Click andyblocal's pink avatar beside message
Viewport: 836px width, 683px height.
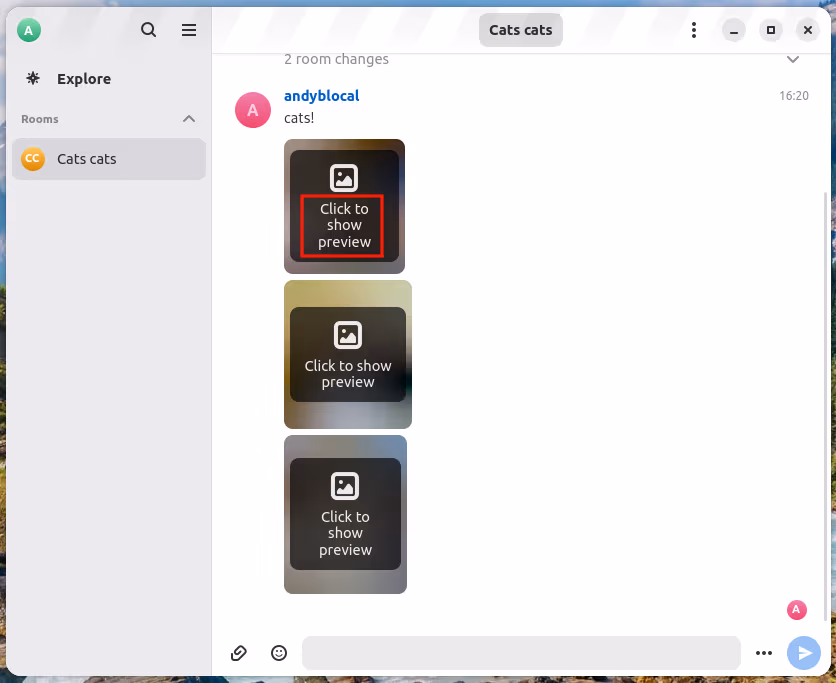pos(253,110)
